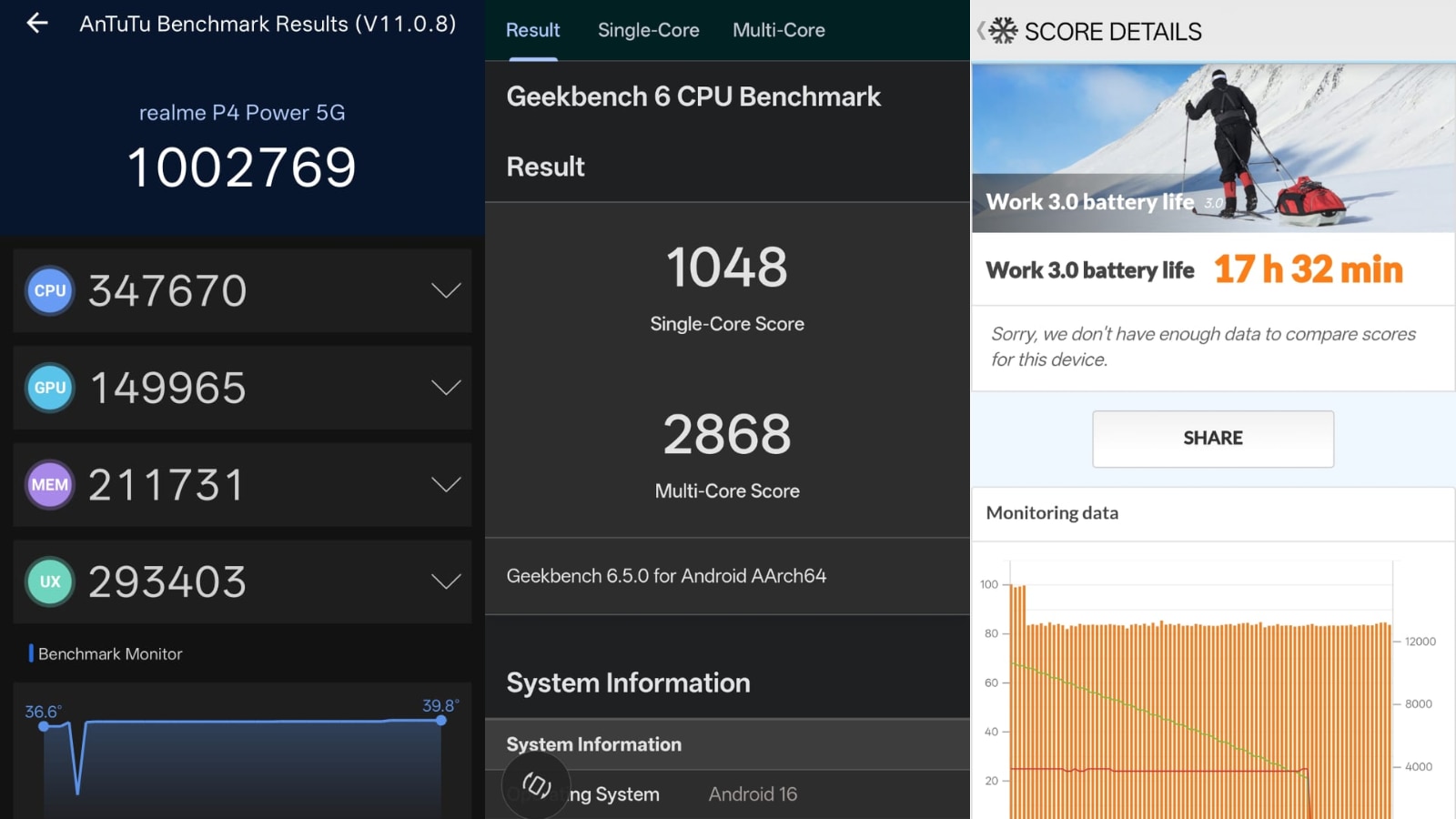Switch to the Multi-Core tab
Image resolution: width=1456 pixels, height=819 pixels.
tap(778, 30)
